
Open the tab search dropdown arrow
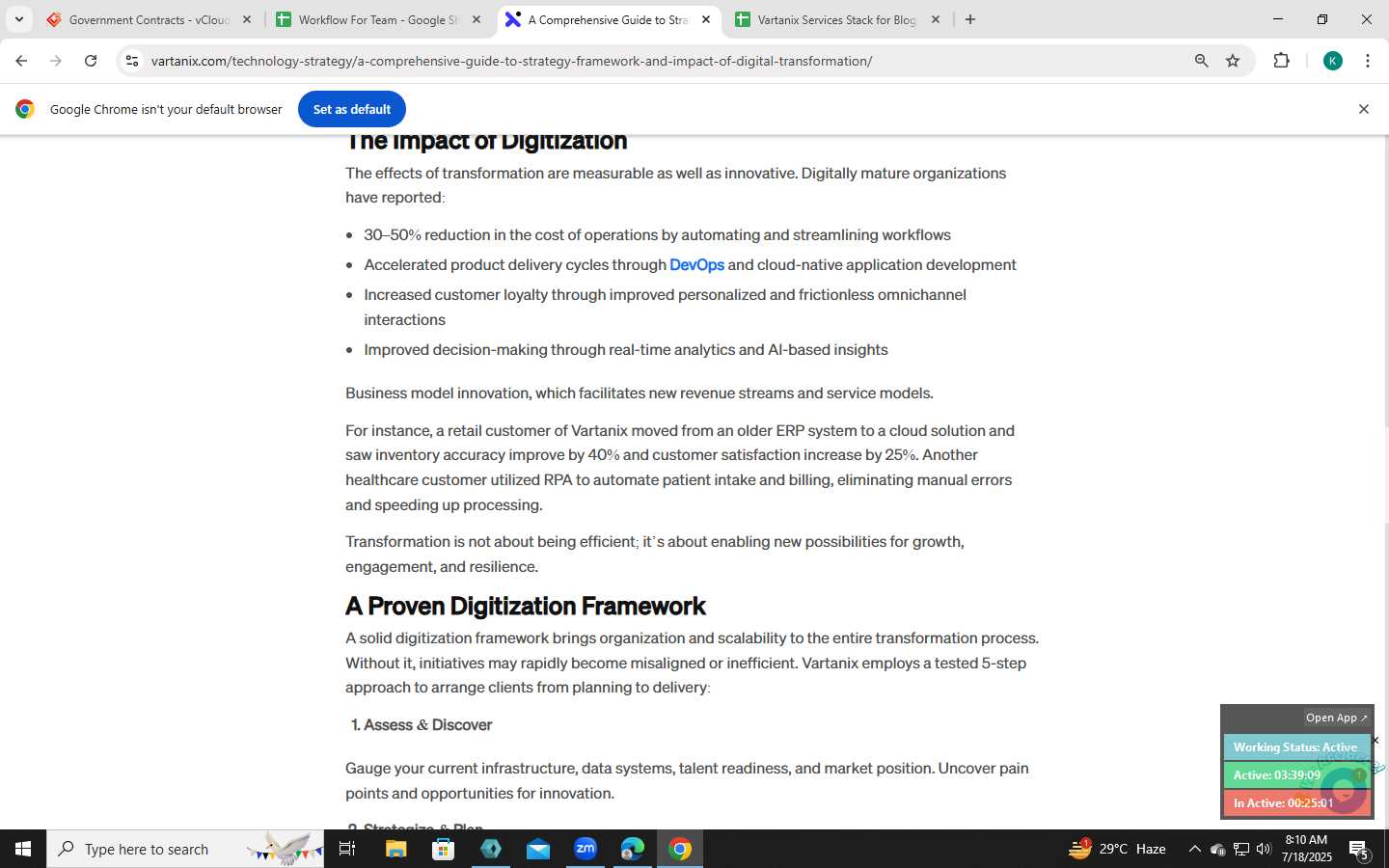(x=18, y=19)
